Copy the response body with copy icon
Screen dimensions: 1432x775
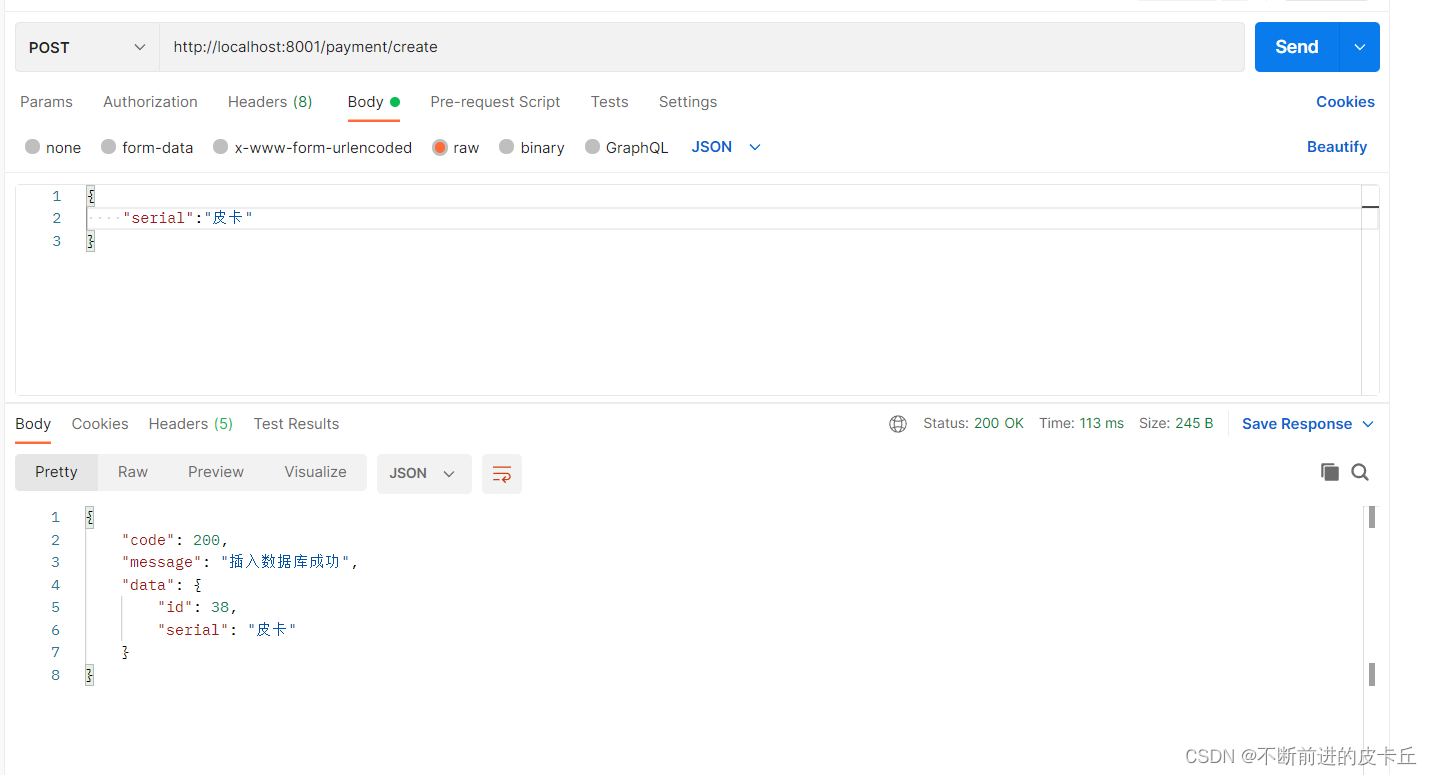click(x=1330, y=472)
